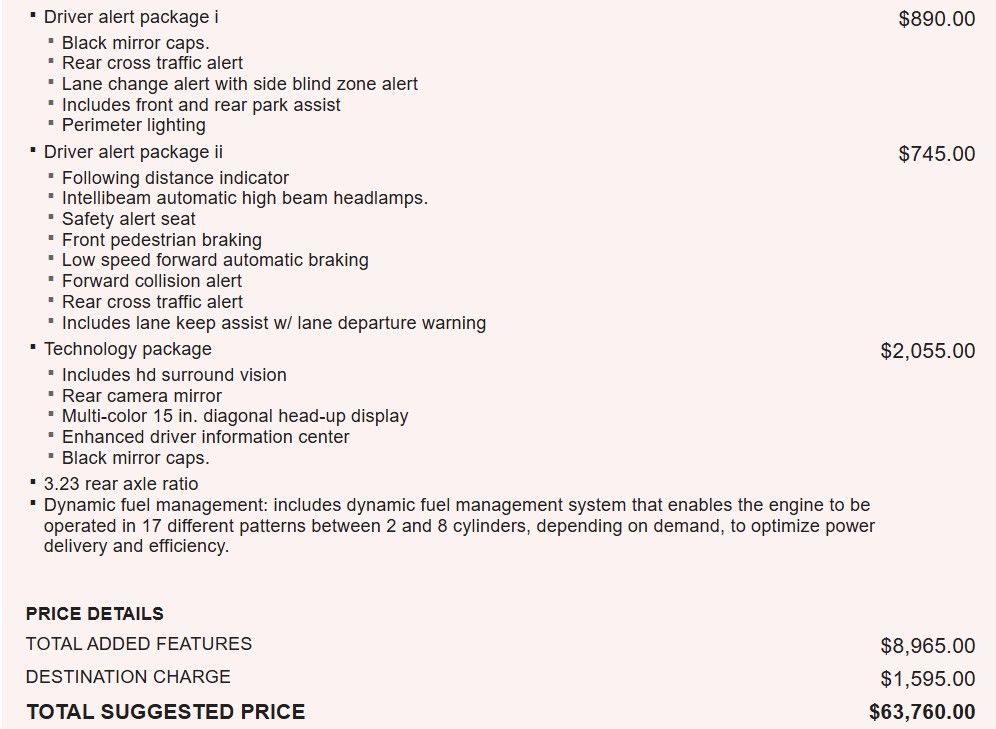Click the Driver alert package ii heading
This screenshot has width=996, height=729.
[133, 152]
